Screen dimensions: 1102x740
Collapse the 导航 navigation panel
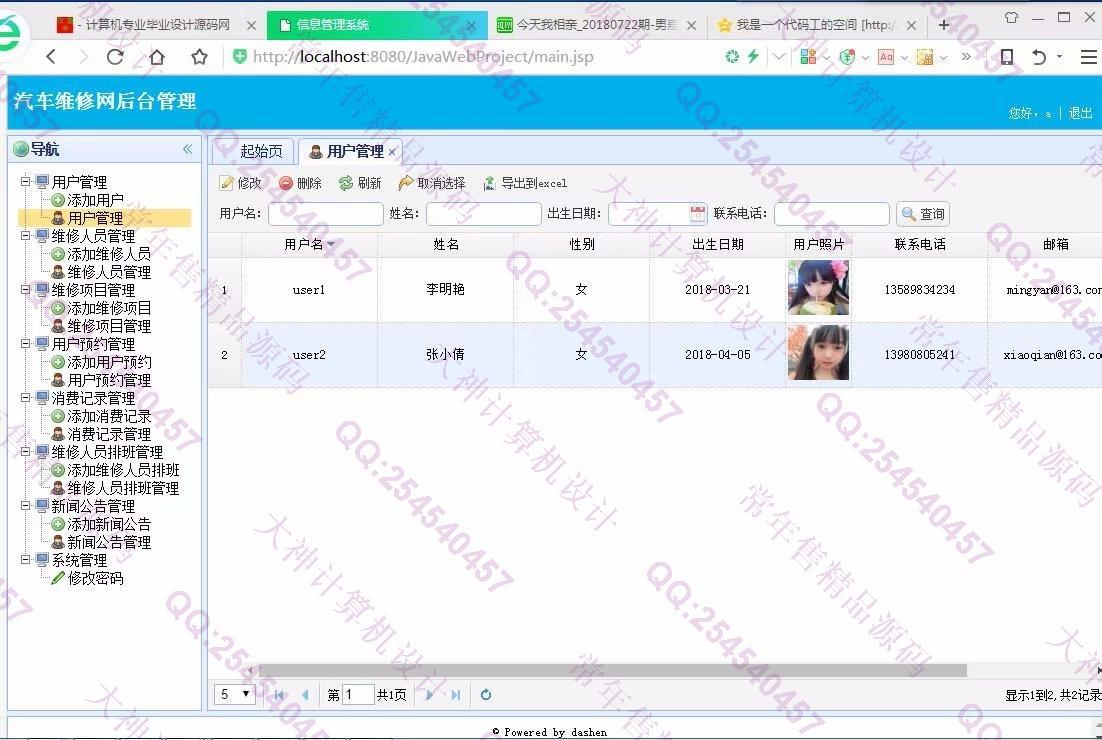pos(188,149)
